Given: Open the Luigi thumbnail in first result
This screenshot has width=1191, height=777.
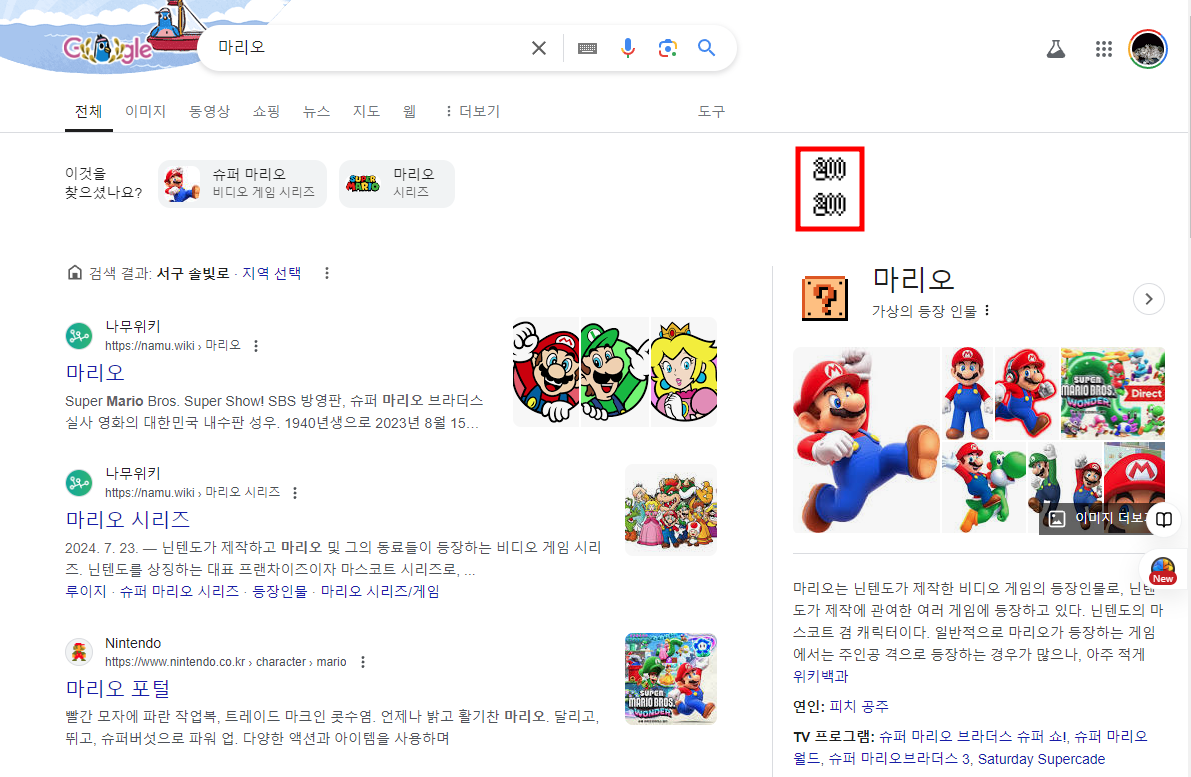Looking at the screenshot, I should coord(614,372).
